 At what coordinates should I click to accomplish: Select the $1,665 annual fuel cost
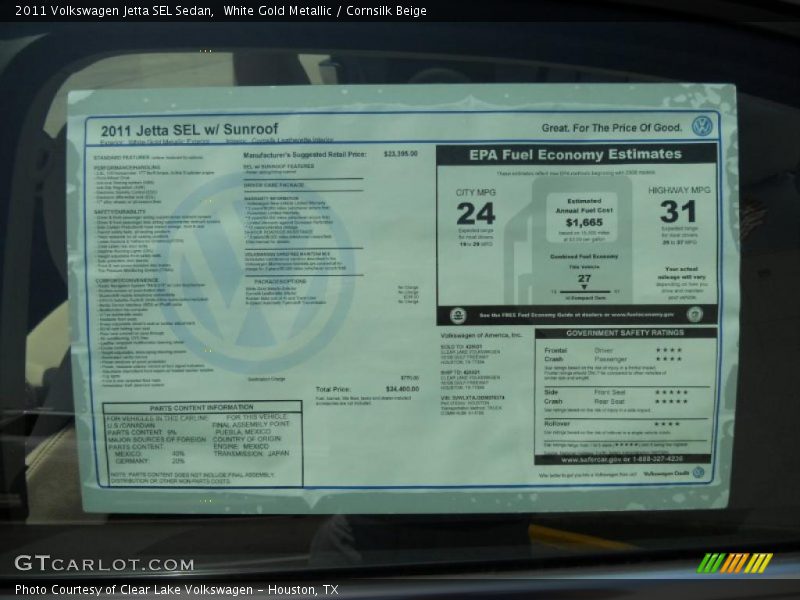(584, 222)
